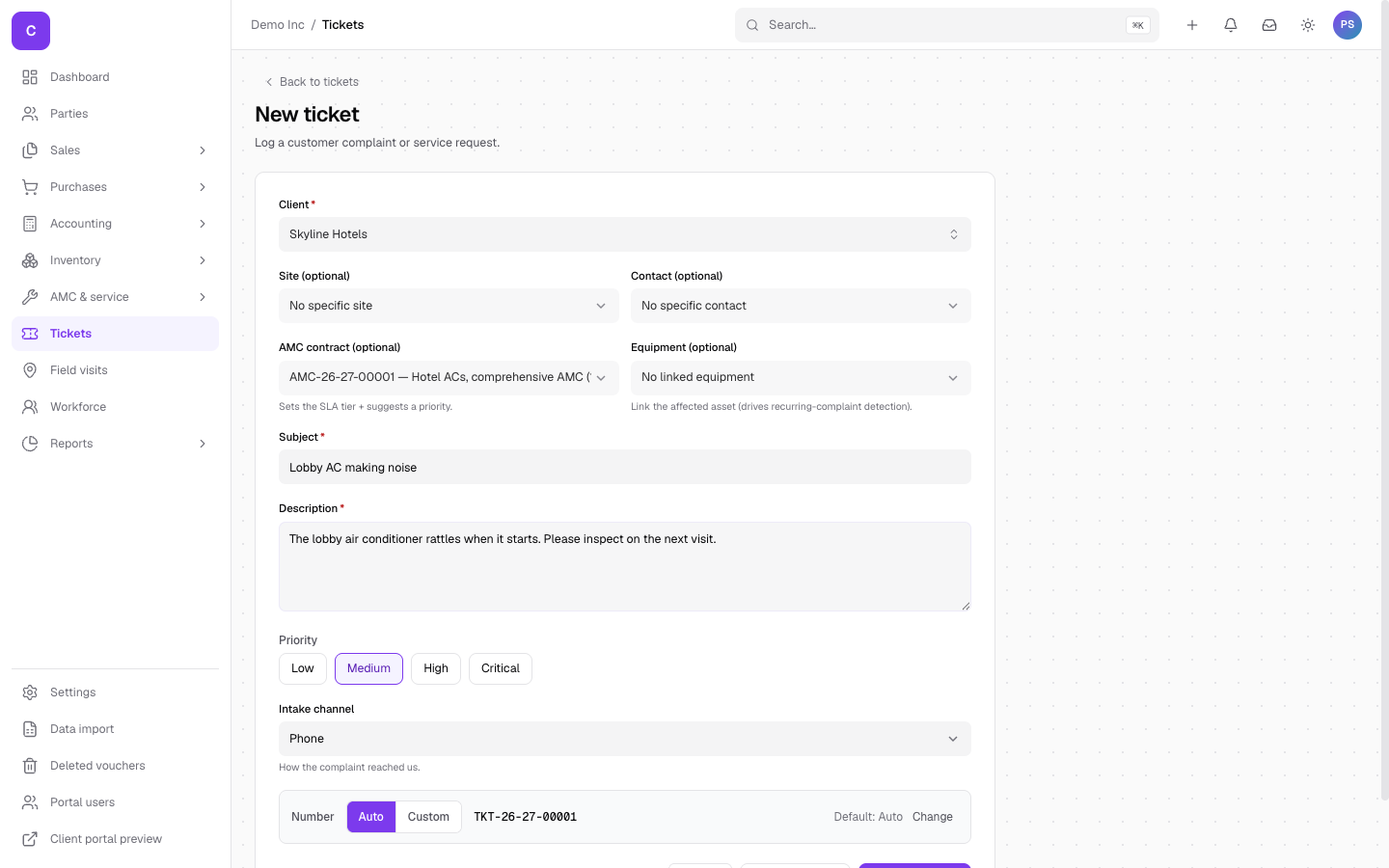Open the Equipment No linked equipment dropdown
This screenshot has width=1389, height=868.
tap(801, 377)
